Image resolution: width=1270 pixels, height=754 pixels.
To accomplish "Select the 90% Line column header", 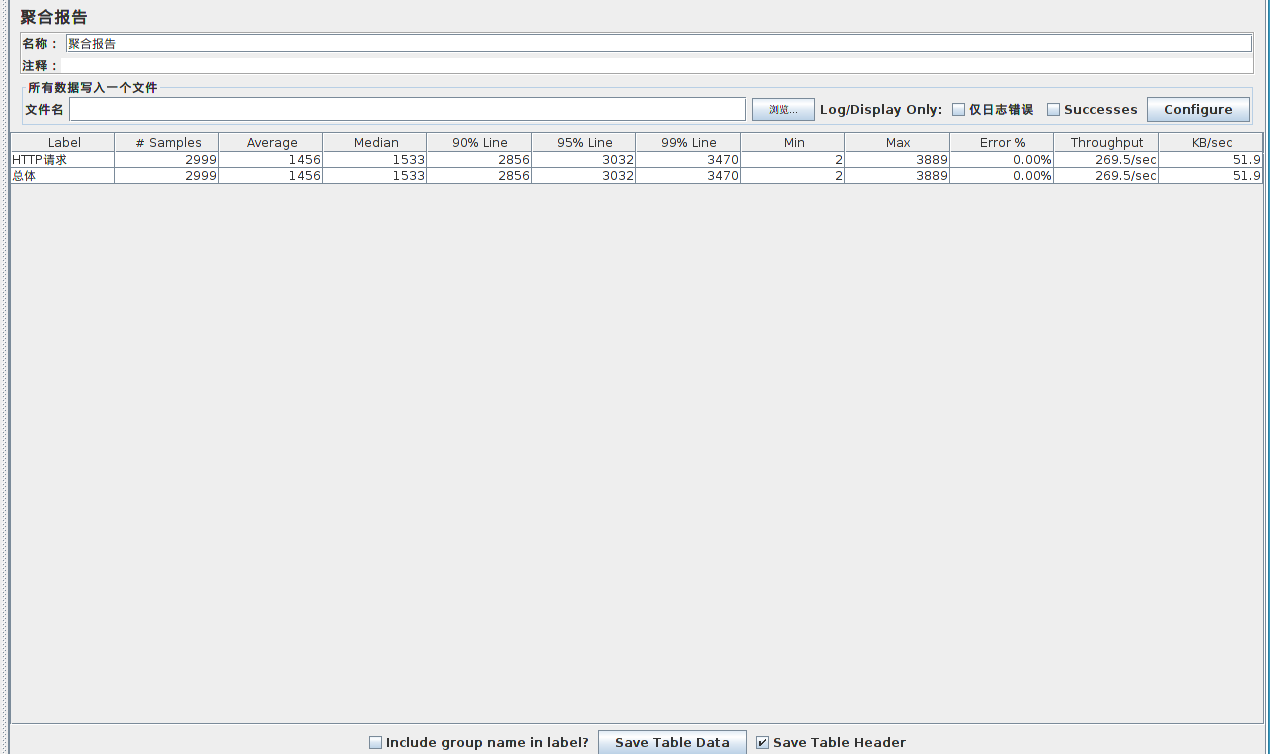I will click(480, 142).
